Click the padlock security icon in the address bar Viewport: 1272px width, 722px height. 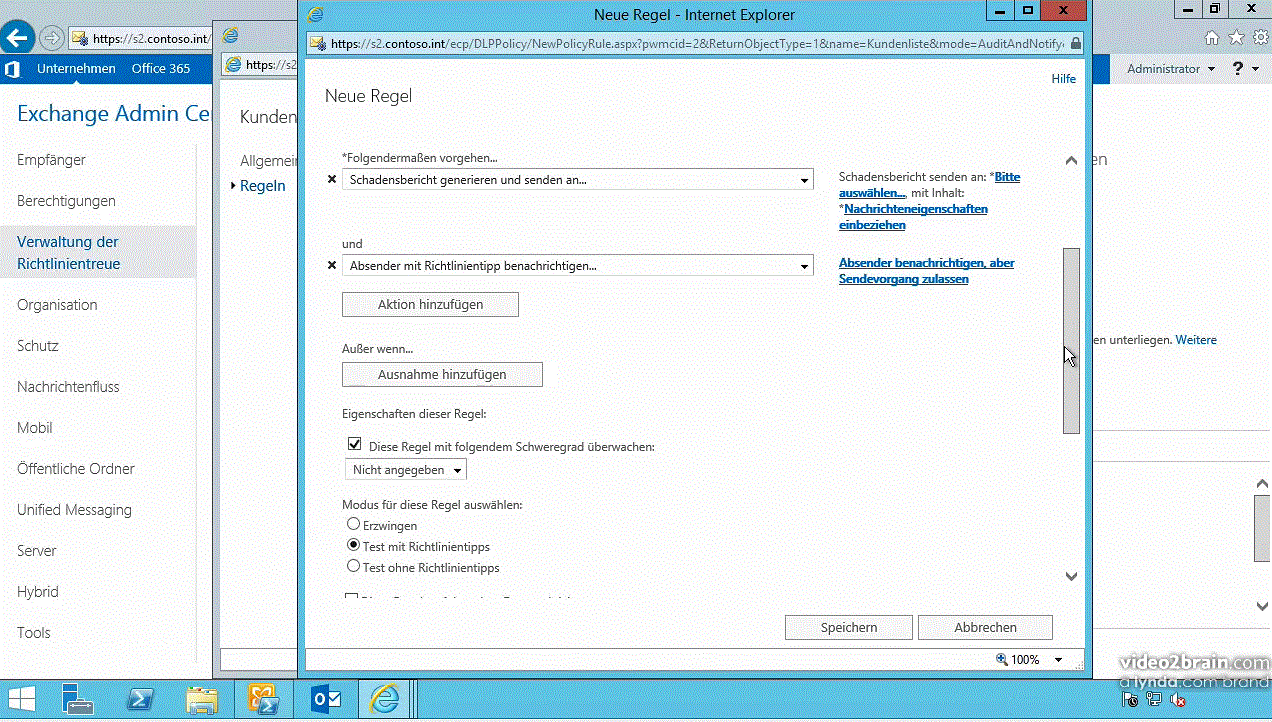point(1075,44)
